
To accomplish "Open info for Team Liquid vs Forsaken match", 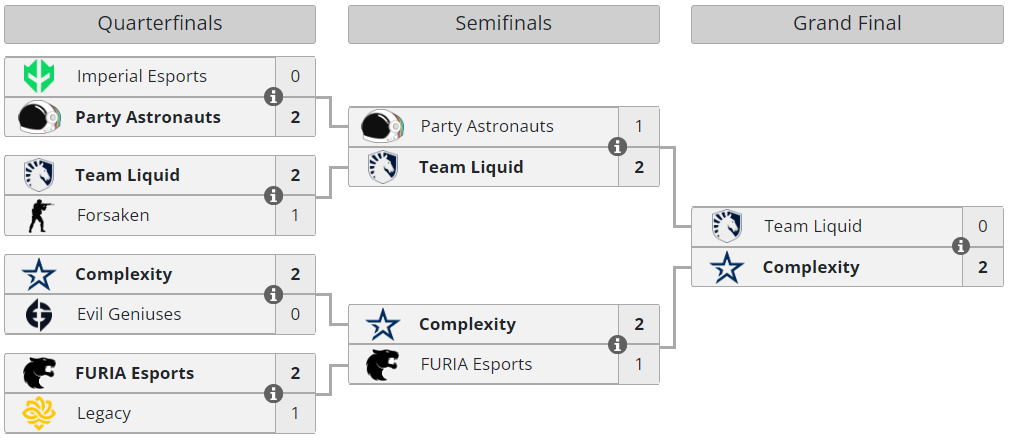I will (x=273, y=196).
